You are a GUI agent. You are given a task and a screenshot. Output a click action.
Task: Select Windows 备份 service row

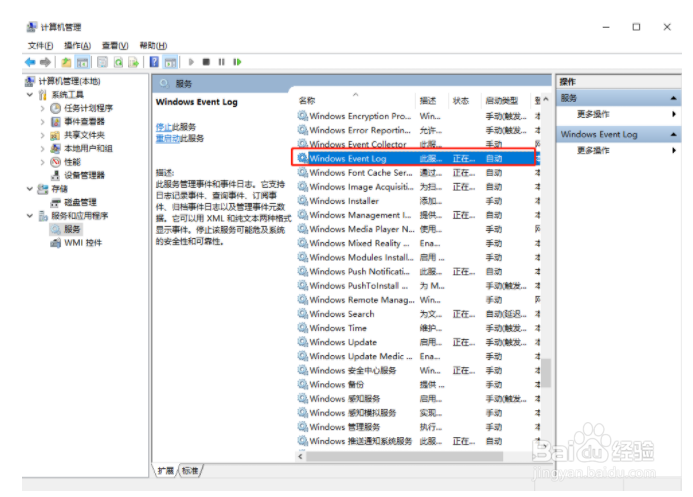click(x=419, y=385)
